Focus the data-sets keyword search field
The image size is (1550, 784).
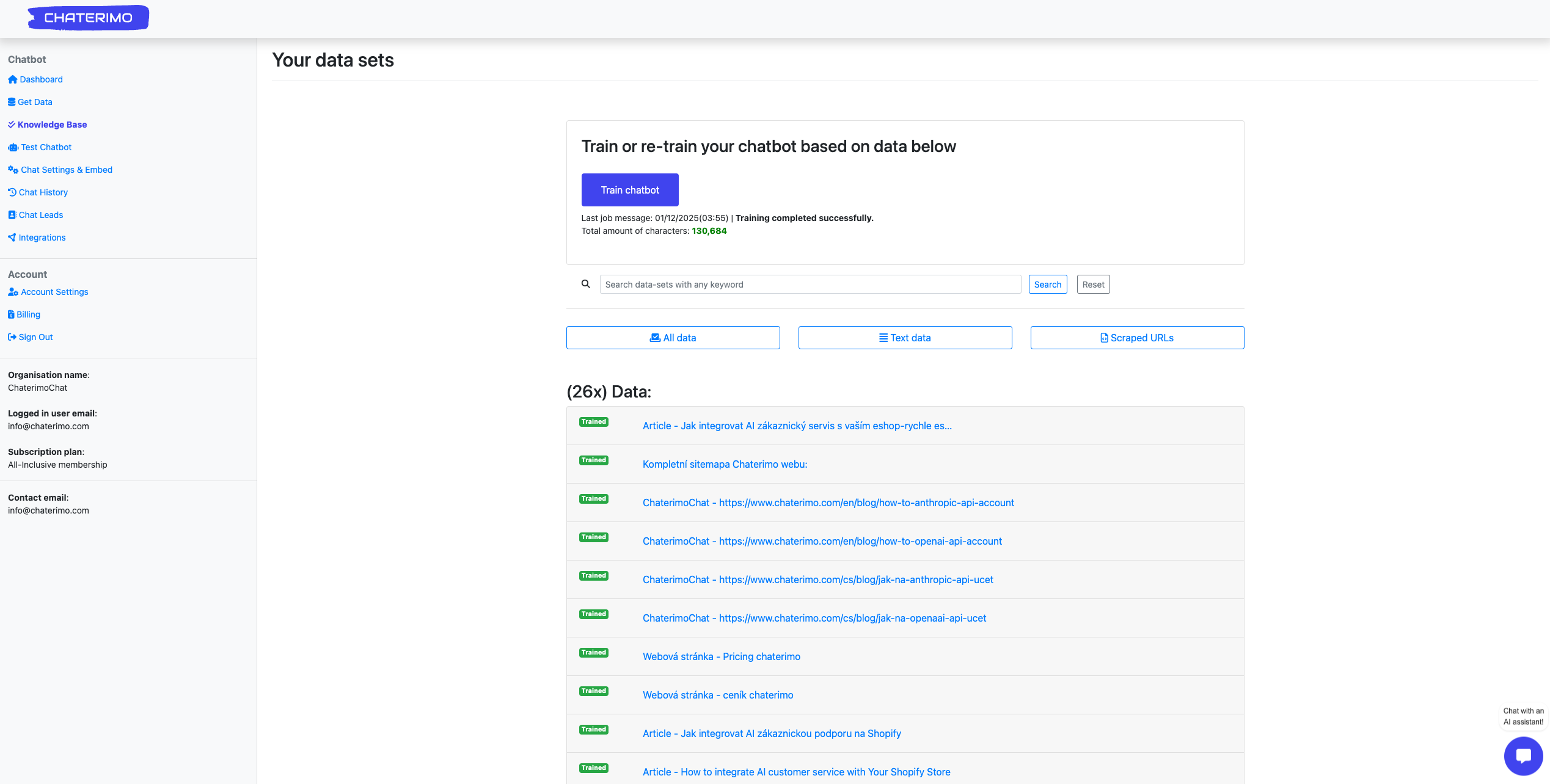(x=810, y=285)
